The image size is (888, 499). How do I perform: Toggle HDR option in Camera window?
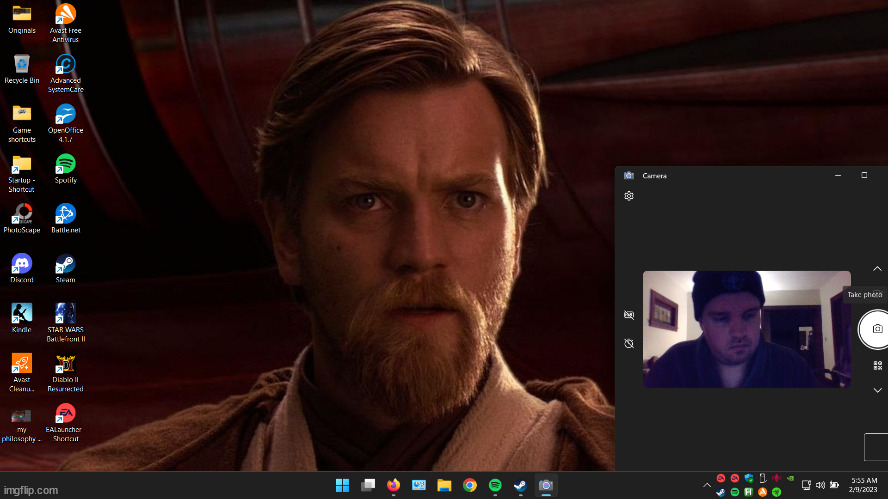click(629, 315)
